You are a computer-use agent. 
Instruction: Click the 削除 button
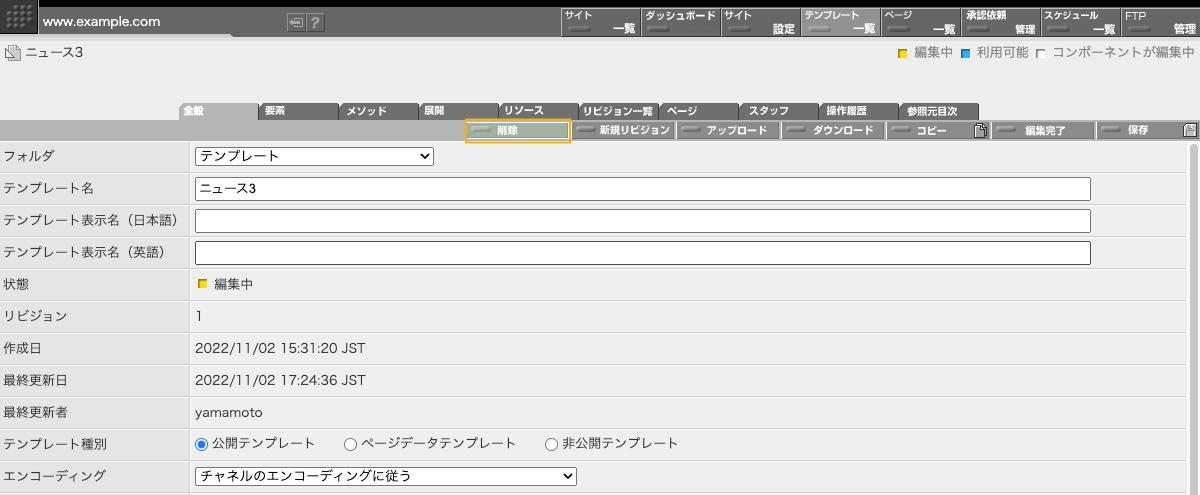[518, 130]
